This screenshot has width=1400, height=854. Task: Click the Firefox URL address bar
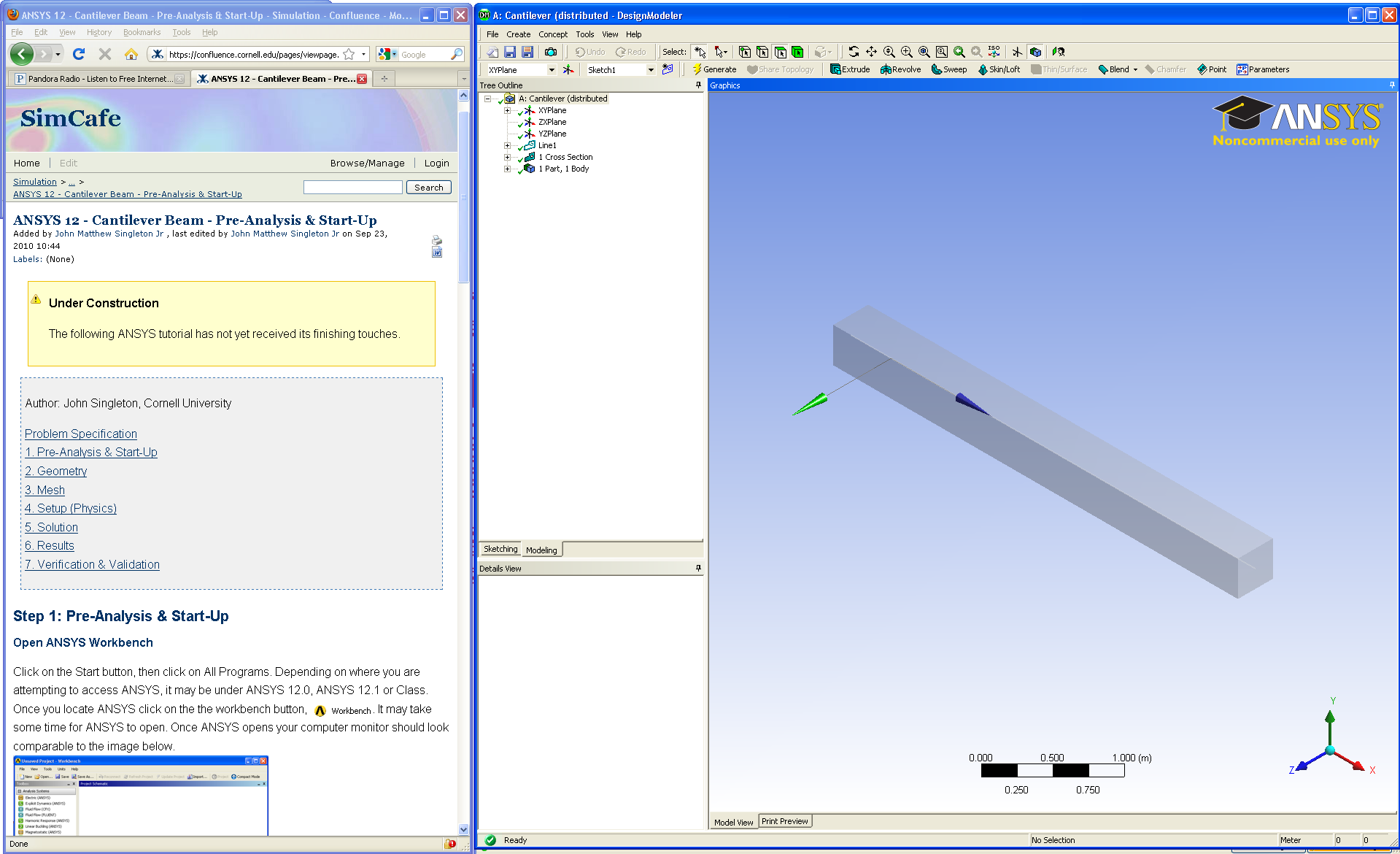pos(252,54)
